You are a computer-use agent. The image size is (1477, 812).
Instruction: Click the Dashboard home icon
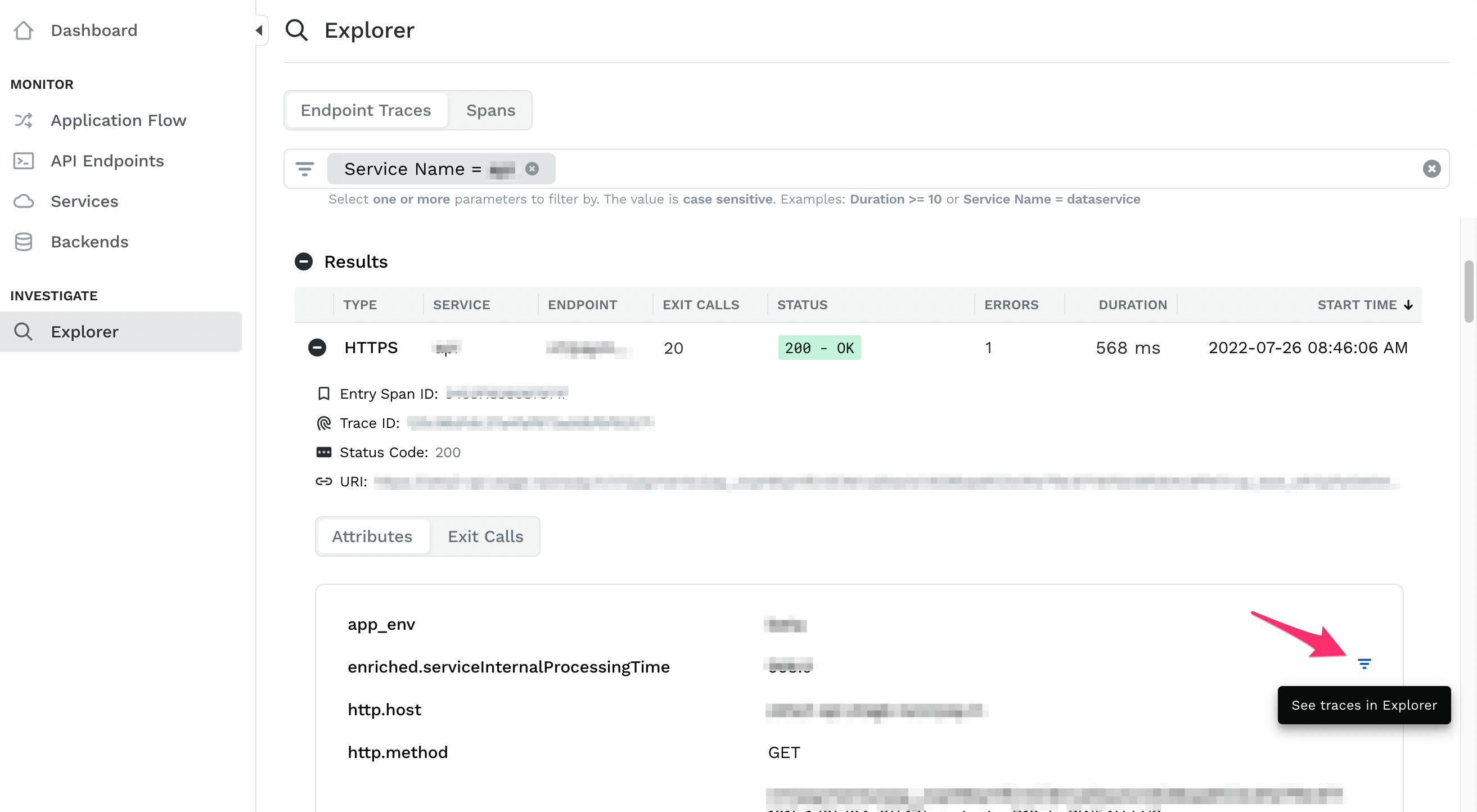(24, 30)
